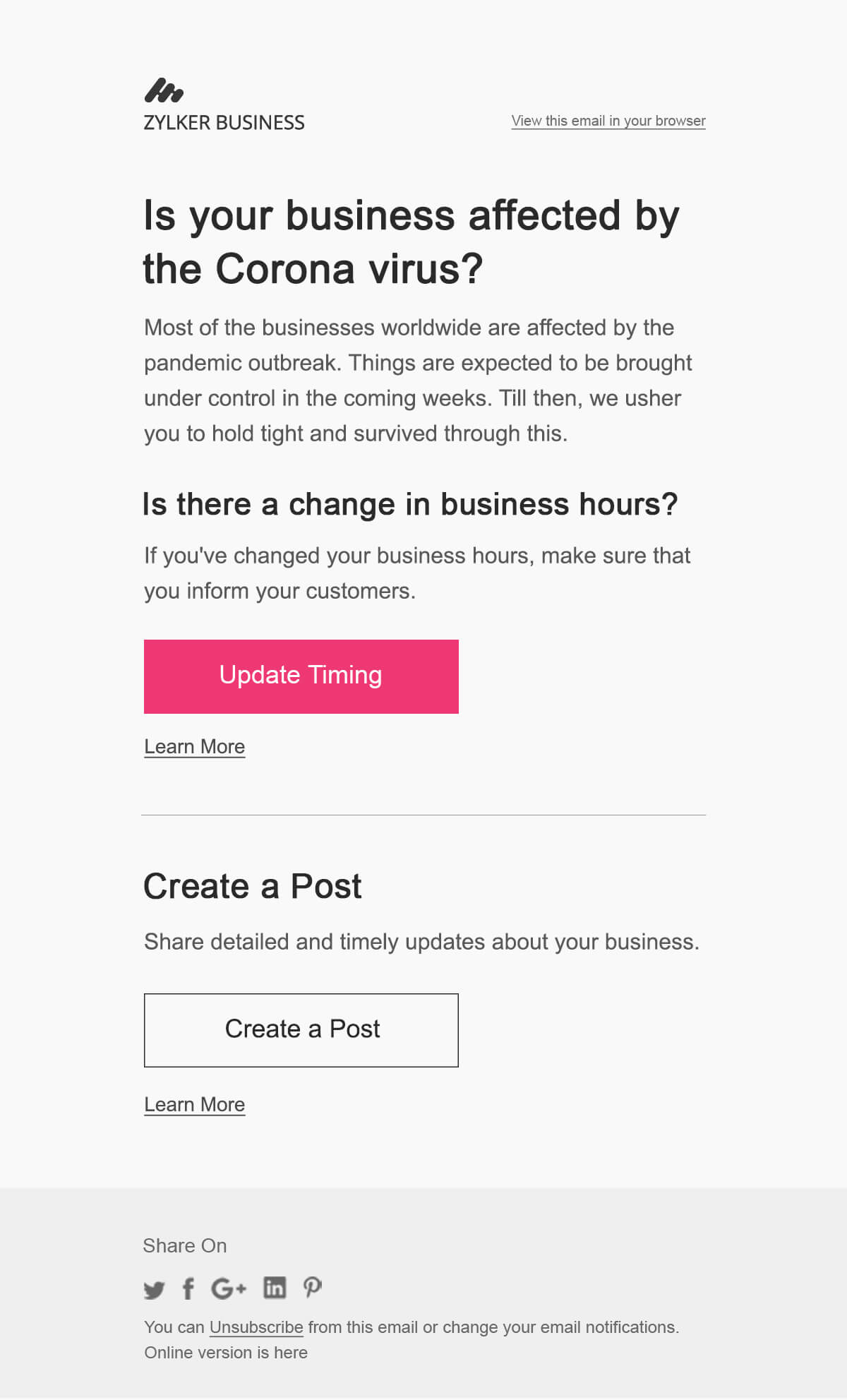This screenshot has width=847, height=1400.
Task: Share via the Twitter bird icon
Action: coord(154,1290)
